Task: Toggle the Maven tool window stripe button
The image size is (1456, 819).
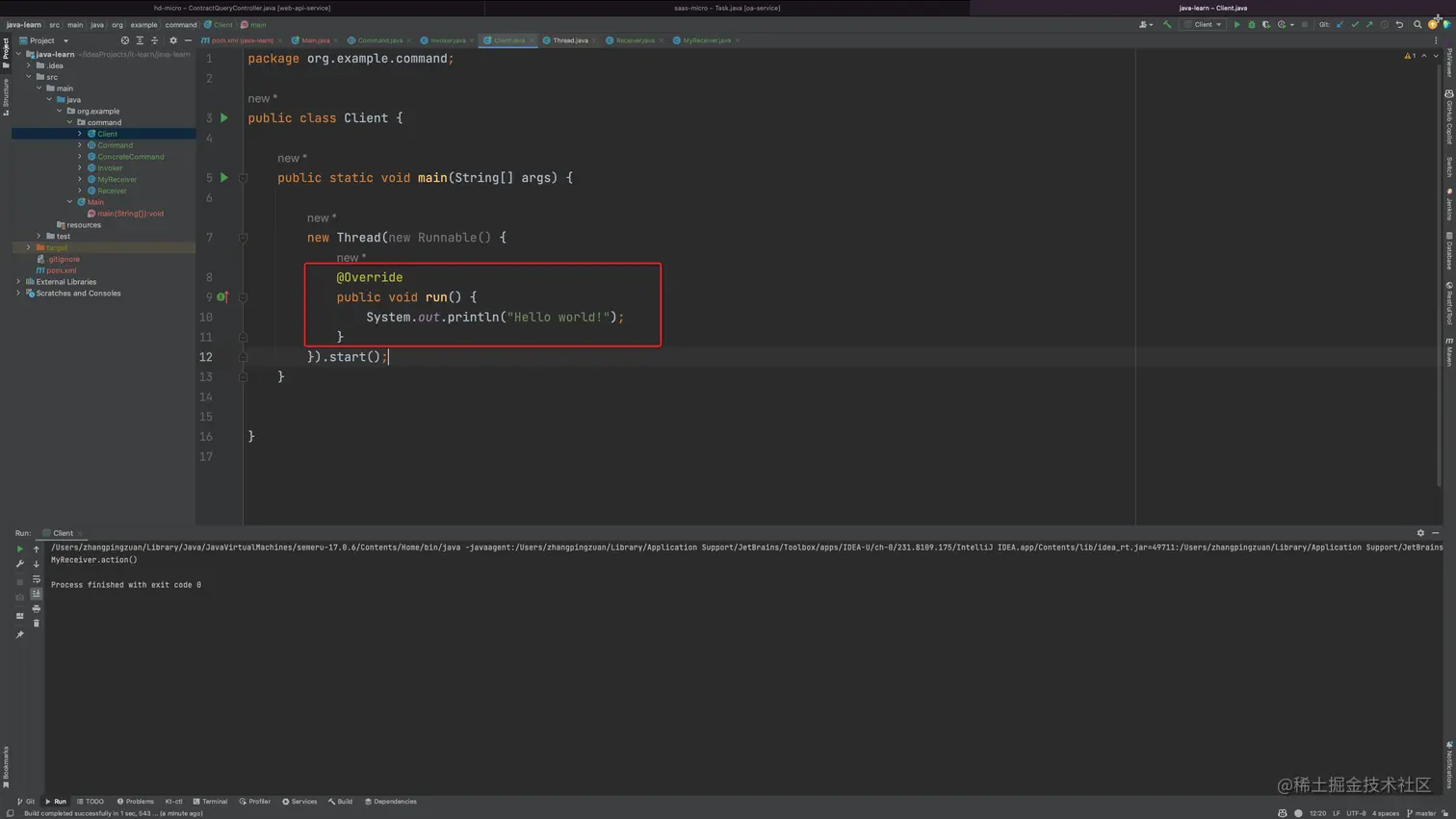Action: (x=1449, y=351)
